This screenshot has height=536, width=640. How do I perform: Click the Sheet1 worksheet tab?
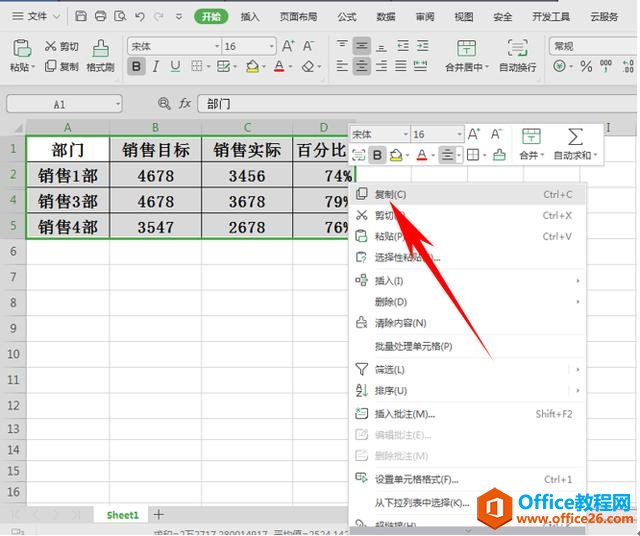[x=123, y=514]
